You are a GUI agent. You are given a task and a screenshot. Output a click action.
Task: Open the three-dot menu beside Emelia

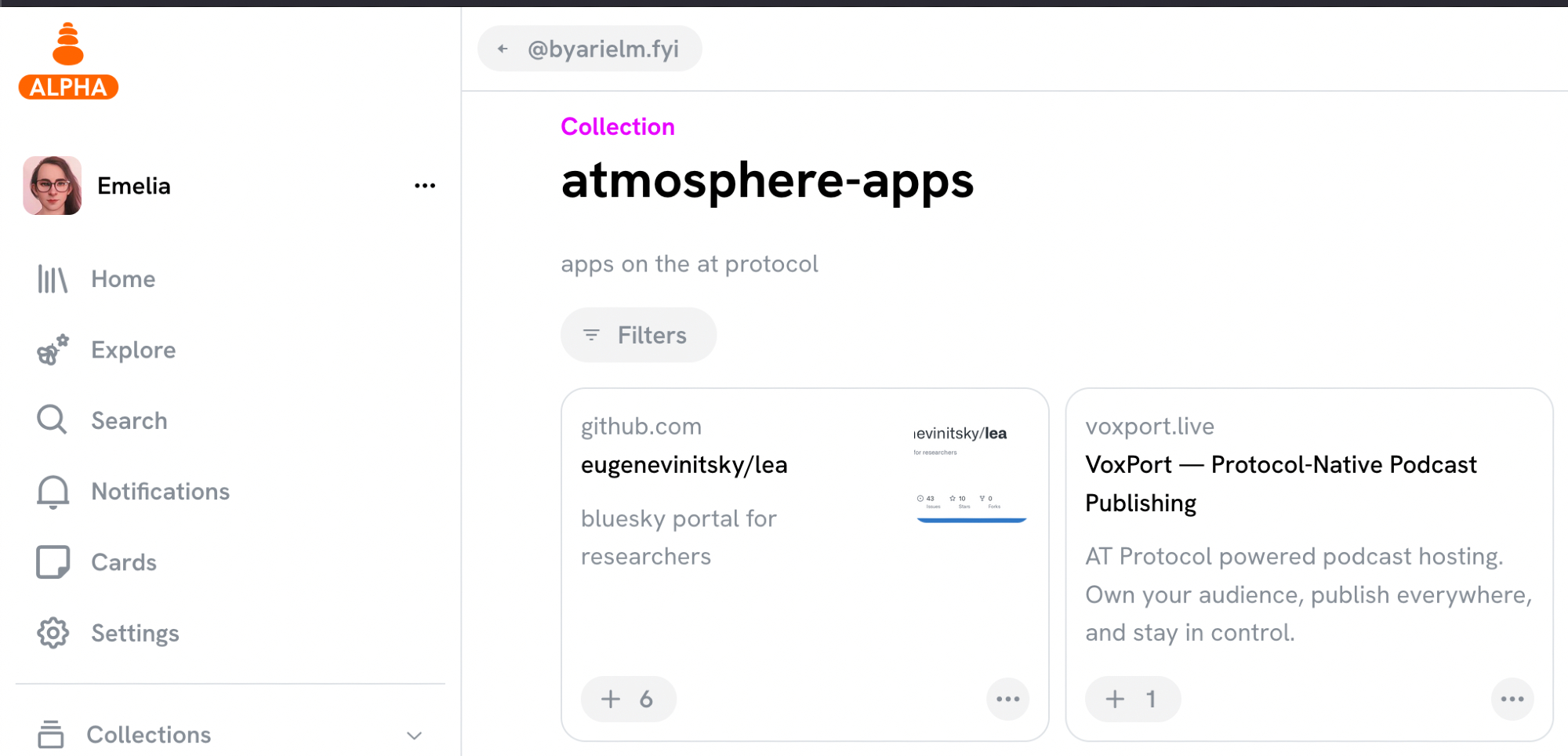click(424, 186)
